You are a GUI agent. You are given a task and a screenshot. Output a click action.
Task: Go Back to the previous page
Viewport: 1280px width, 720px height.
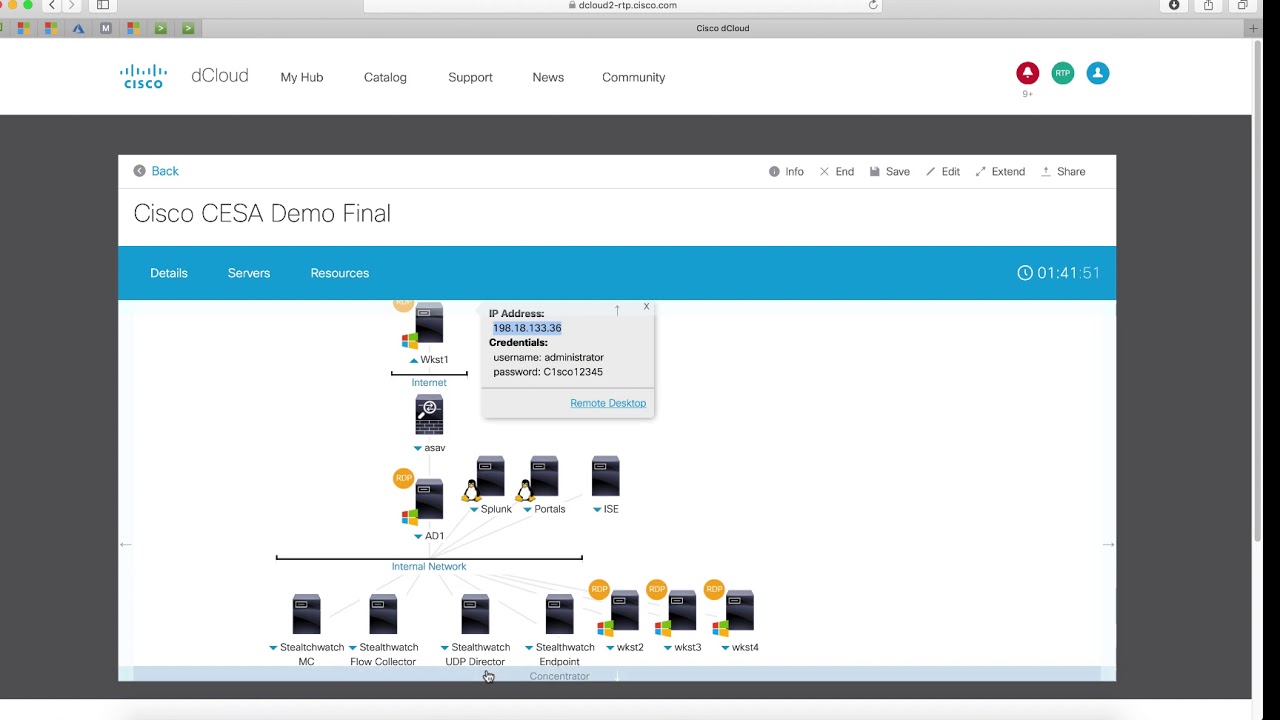tap(156, 171)
